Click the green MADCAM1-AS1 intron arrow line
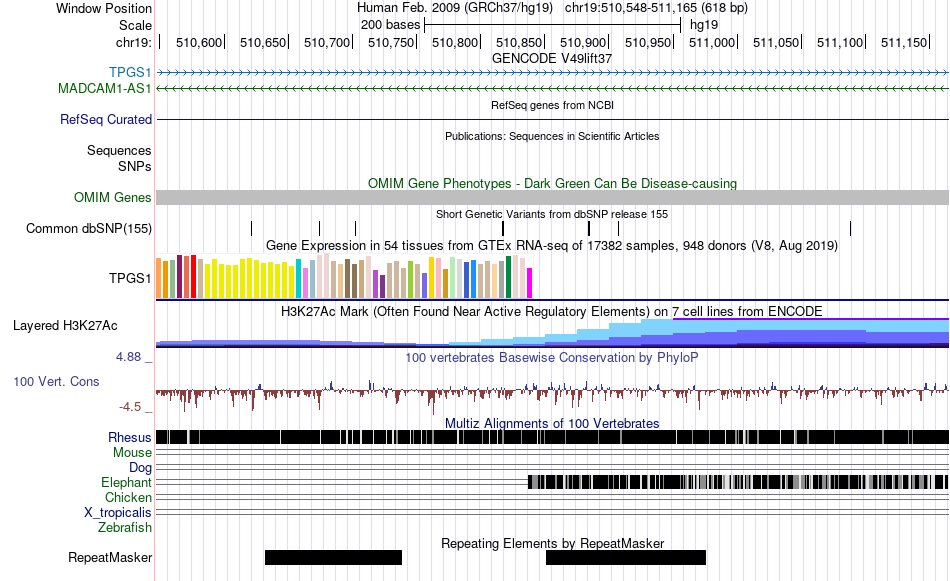Screen dimensions: 950x581 553,88
